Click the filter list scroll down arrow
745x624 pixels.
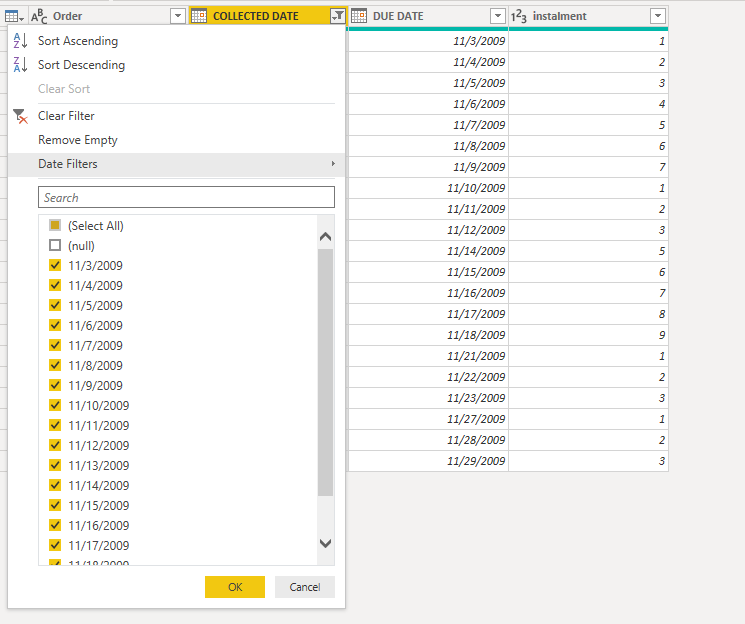pyautogui.click(x=325, y=543)
